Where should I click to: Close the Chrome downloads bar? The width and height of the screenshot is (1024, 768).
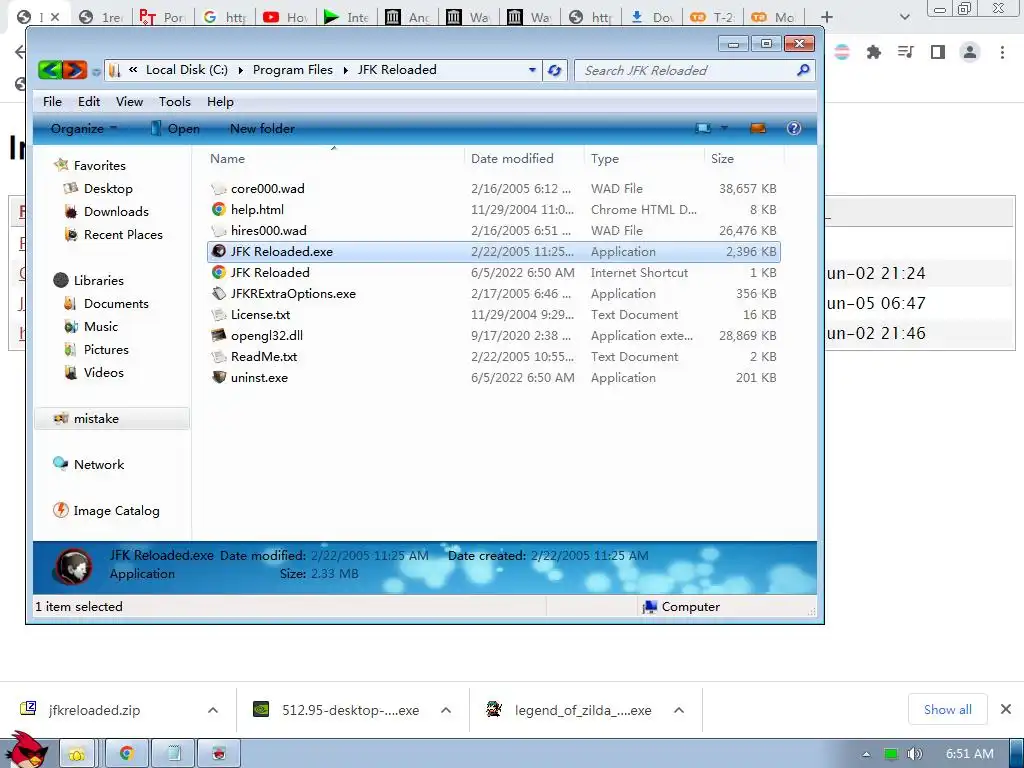[1006, 709]
